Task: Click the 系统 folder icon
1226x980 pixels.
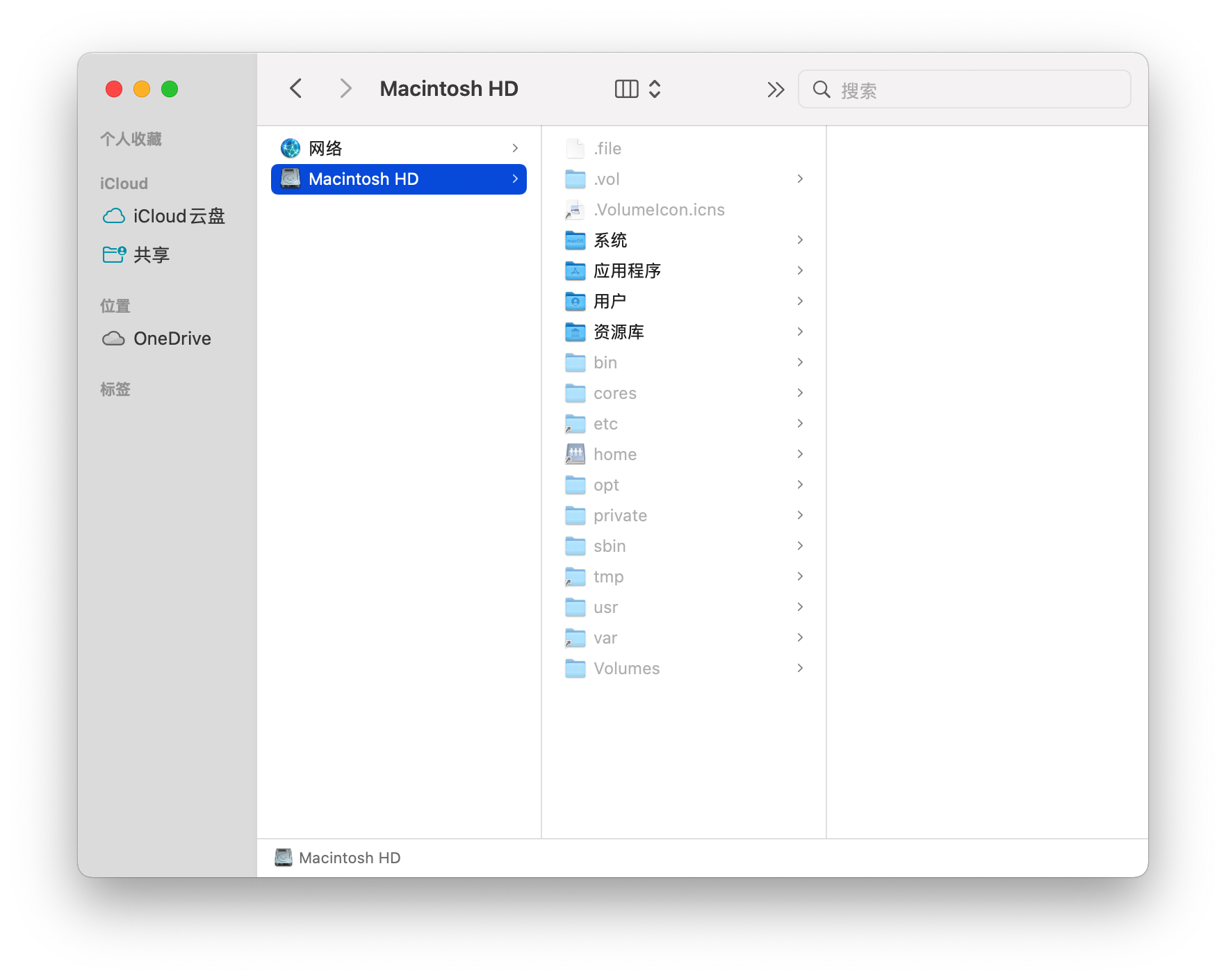Action: tap(575, 240)
